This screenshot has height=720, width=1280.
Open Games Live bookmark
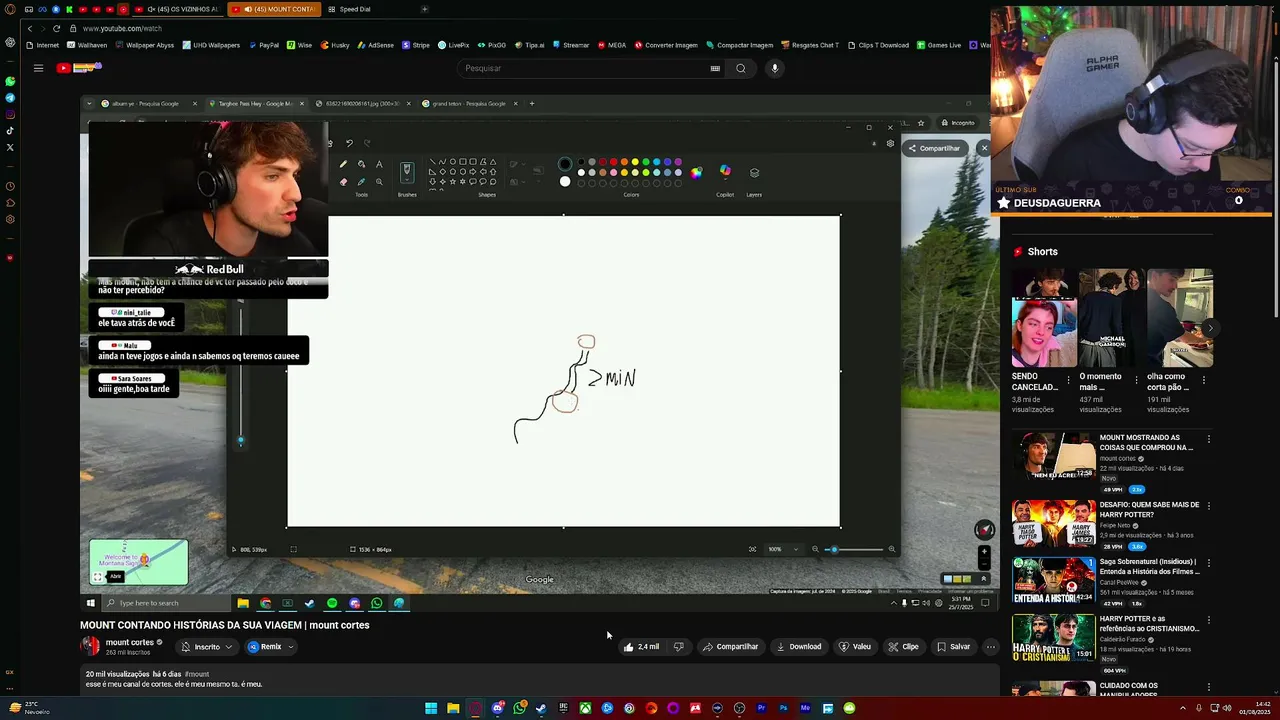point(939,45)
